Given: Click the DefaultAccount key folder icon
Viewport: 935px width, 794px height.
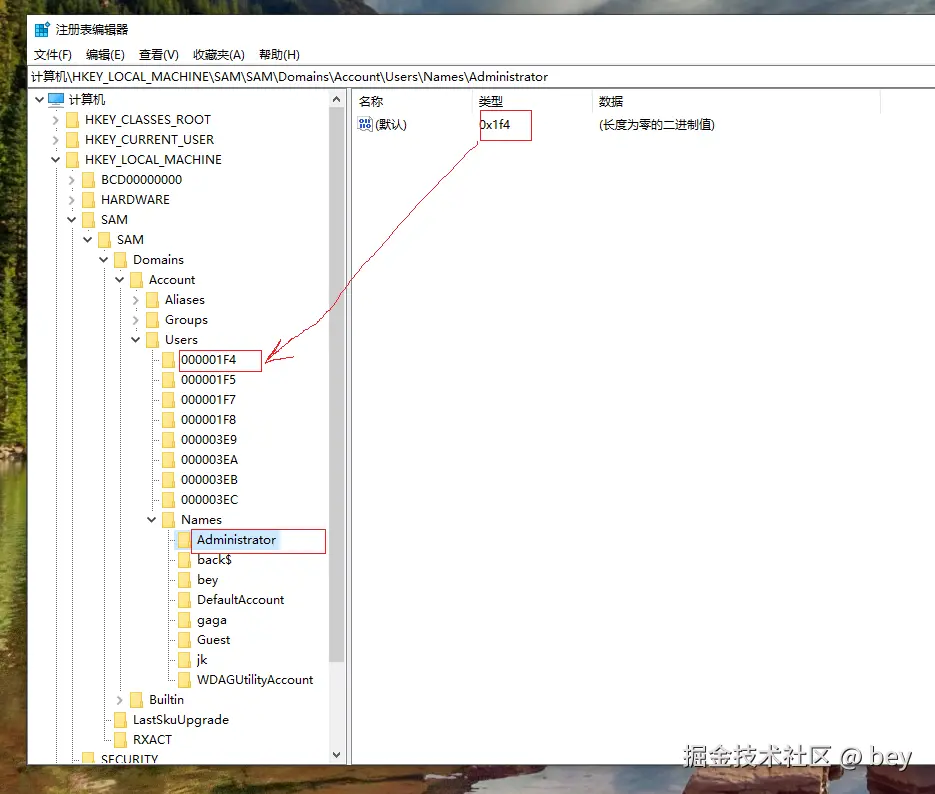Looking at the screenshot, I should point(185,599).
